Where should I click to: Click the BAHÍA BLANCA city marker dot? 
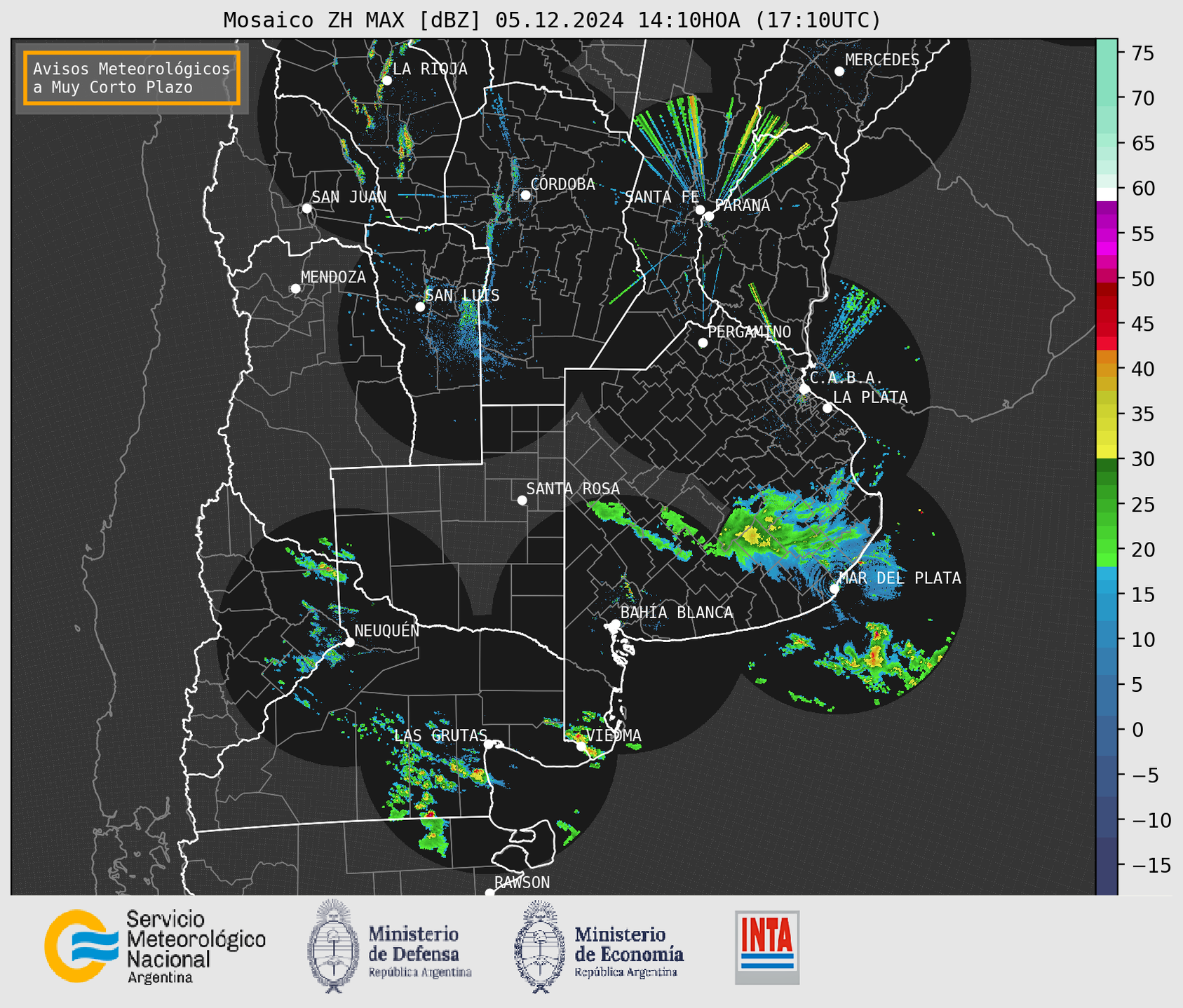[x=615, y=624]
